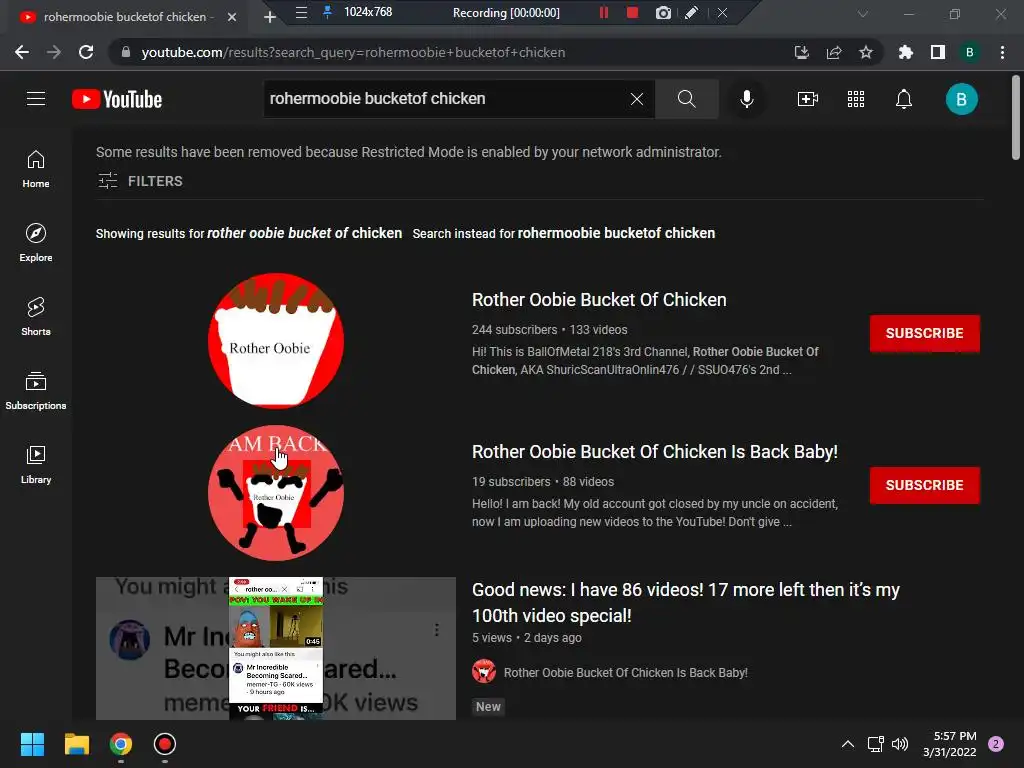This screenshot has height=768, width=1024.
Task: Open the 'Good news: I have 86 videos' thumbnail
Action: pos(276,648)
